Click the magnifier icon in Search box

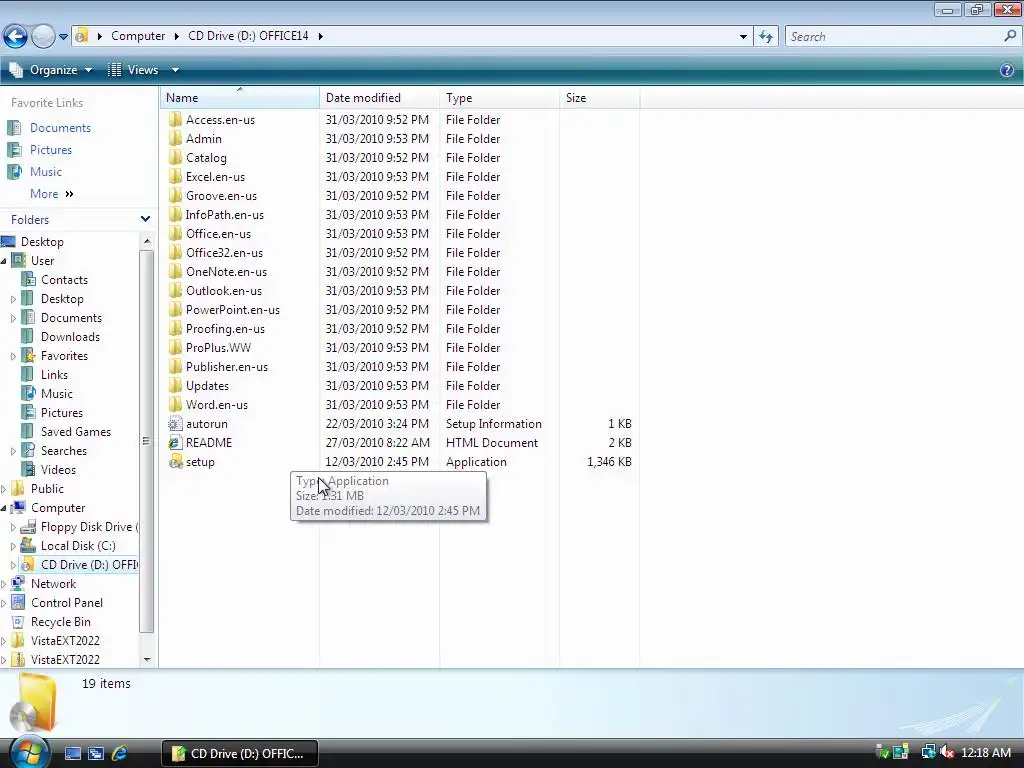1010,37
